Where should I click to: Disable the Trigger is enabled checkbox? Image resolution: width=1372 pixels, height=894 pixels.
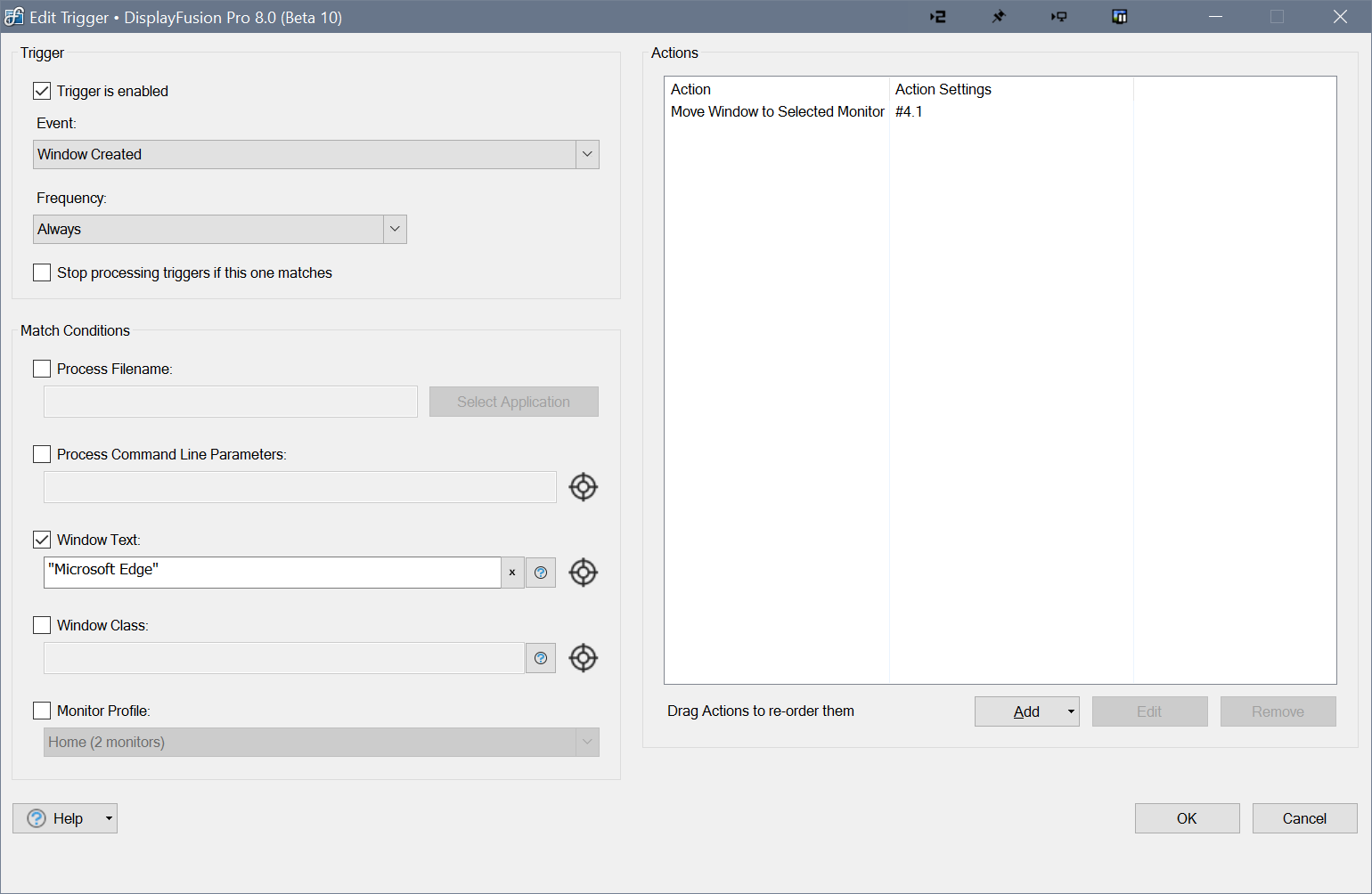42,91
